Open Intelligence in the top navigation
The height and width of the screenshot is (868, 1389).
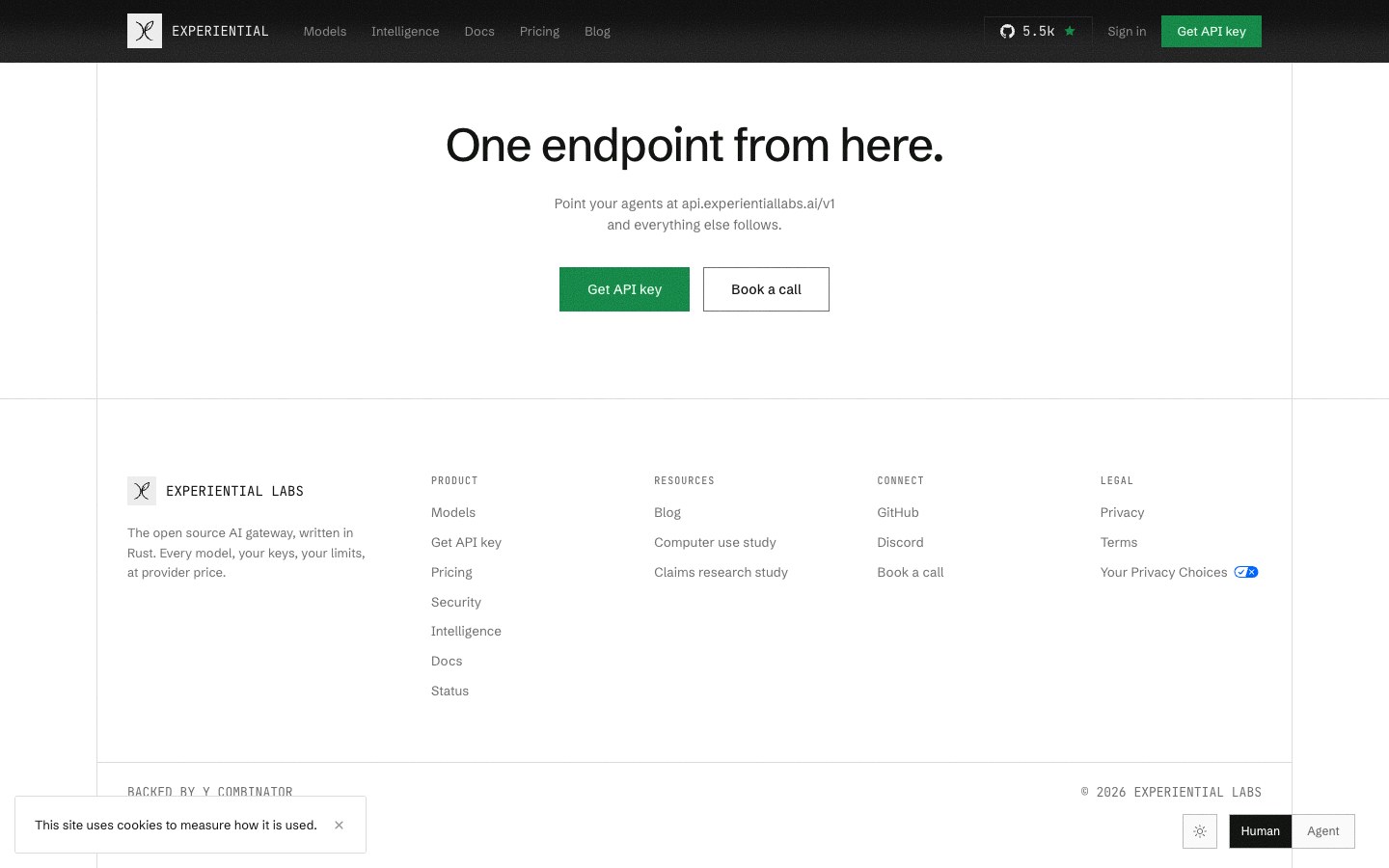[405, 31]
